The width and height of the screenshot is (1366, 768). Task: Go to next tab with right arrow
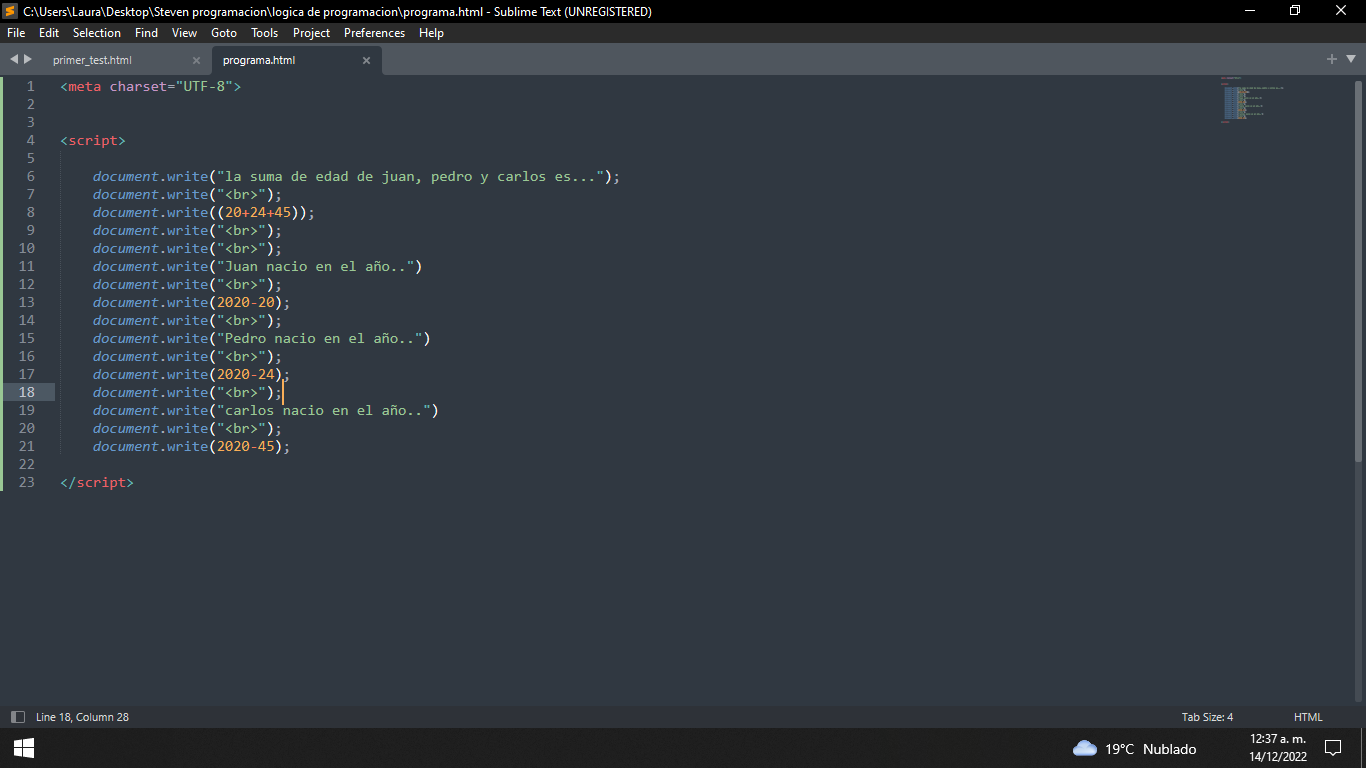(x=28, y=59)
